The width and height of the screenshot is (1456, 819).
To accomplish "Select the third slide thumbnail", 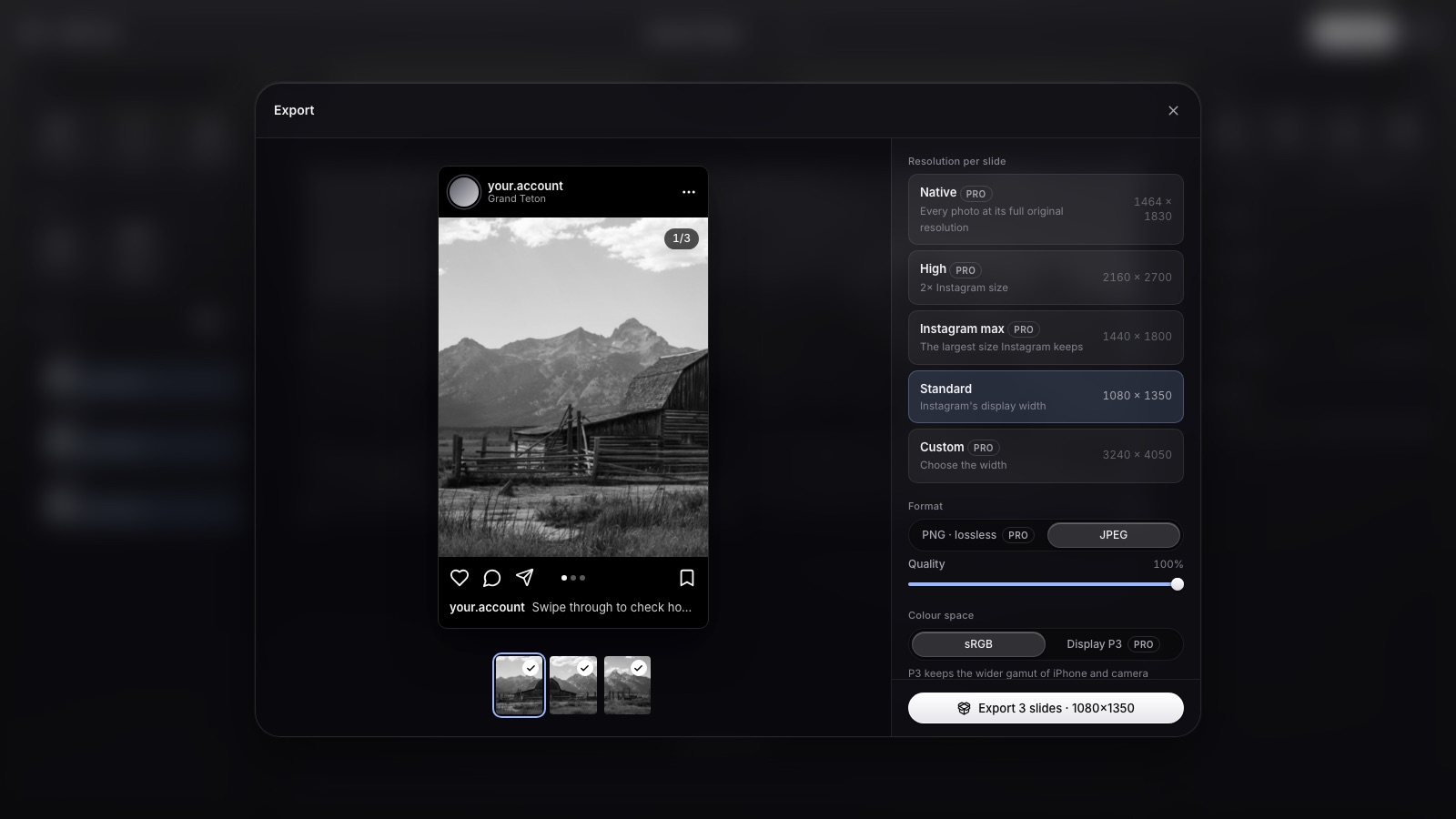I will point(627,685).
